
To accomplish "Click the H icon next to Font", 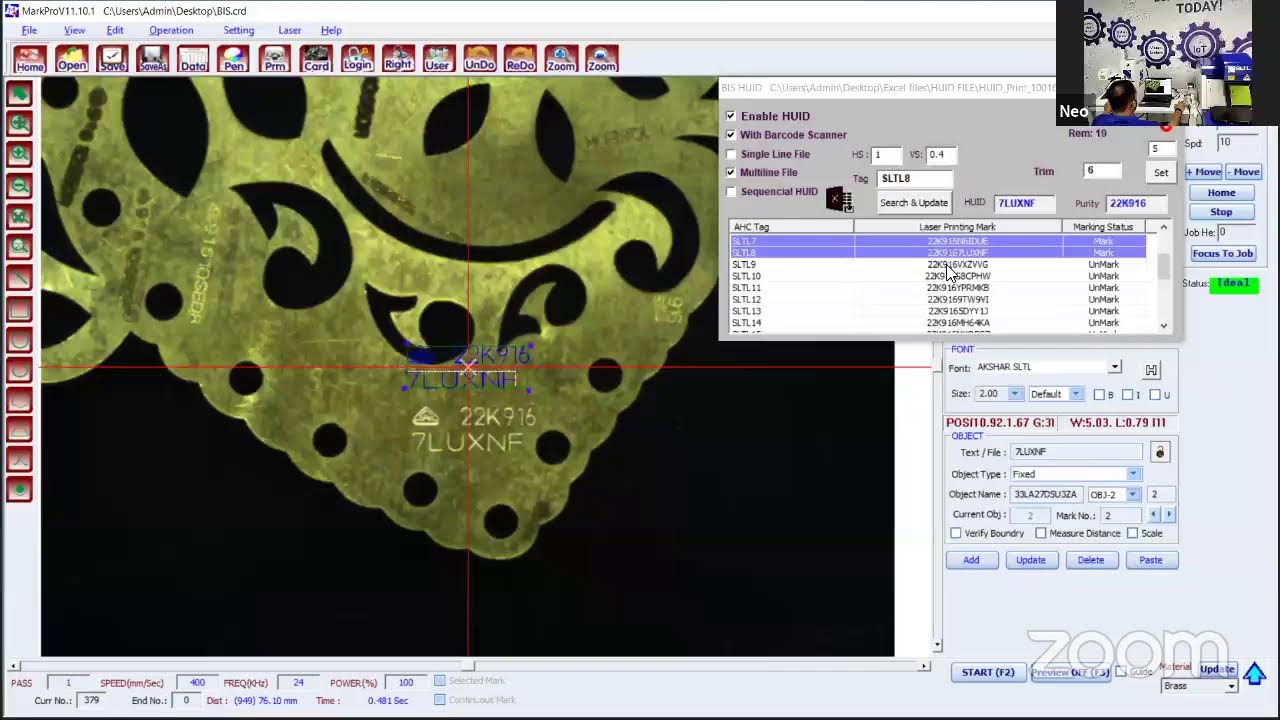I will [x=1151, y=370].
